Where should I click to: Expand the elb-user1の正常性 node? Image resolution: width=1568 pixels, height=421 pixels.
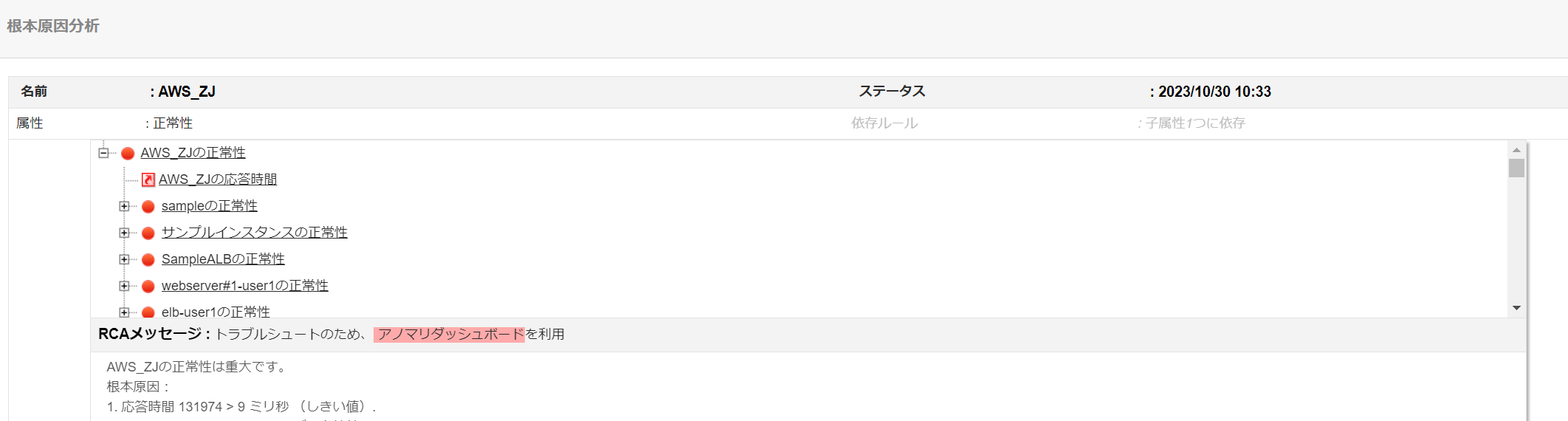point(124,312)
